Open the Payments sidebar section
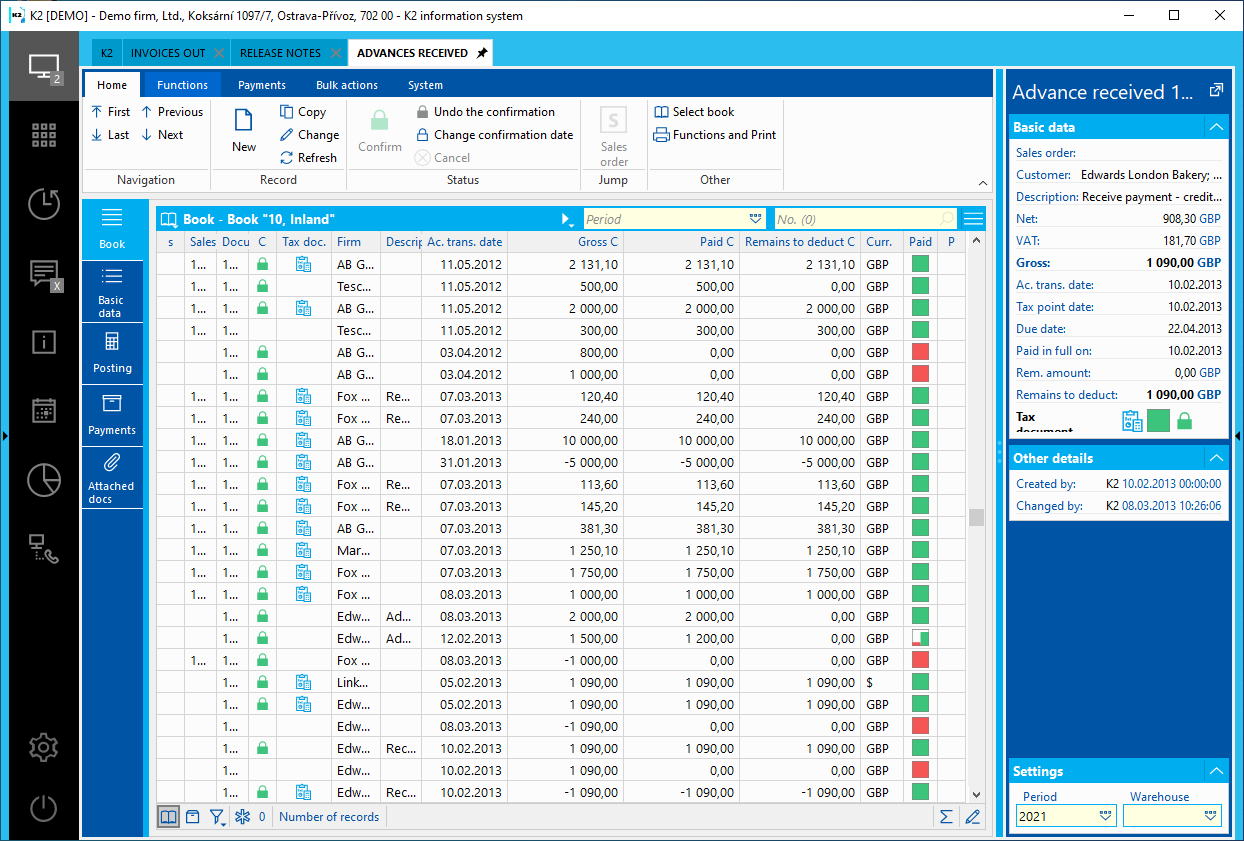 tap(112, 415)
